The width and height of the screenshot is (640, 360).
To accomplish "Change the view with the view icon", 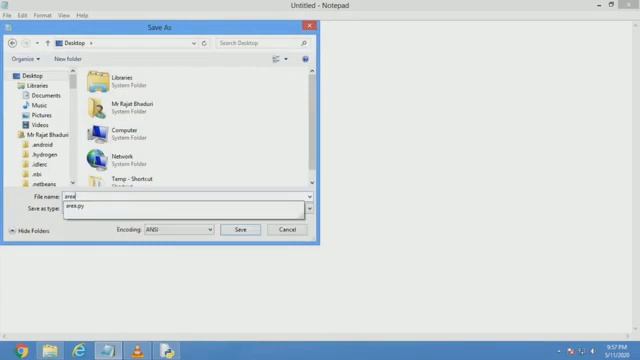I will (x=276, y=59).
